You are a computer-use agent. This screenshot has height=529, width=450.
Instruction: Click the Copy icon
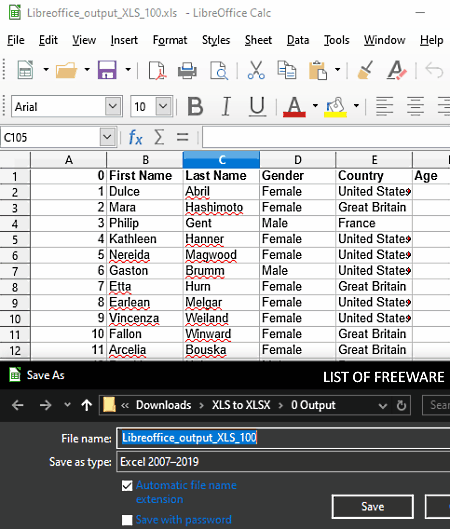286,70
